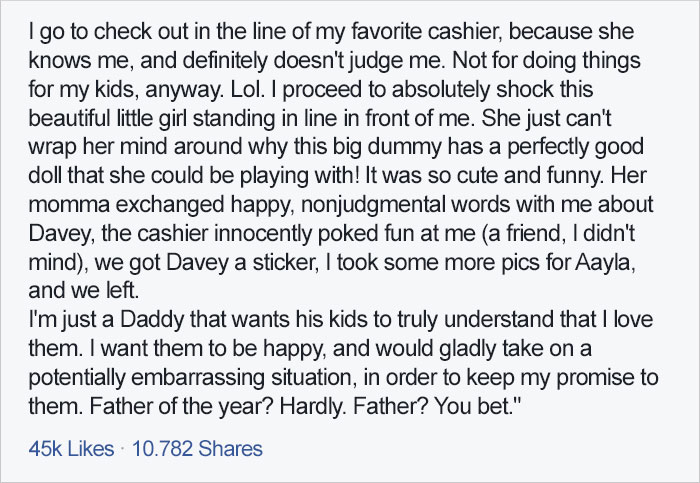Open the 10.782 Shares link

(x=197, y=449)
